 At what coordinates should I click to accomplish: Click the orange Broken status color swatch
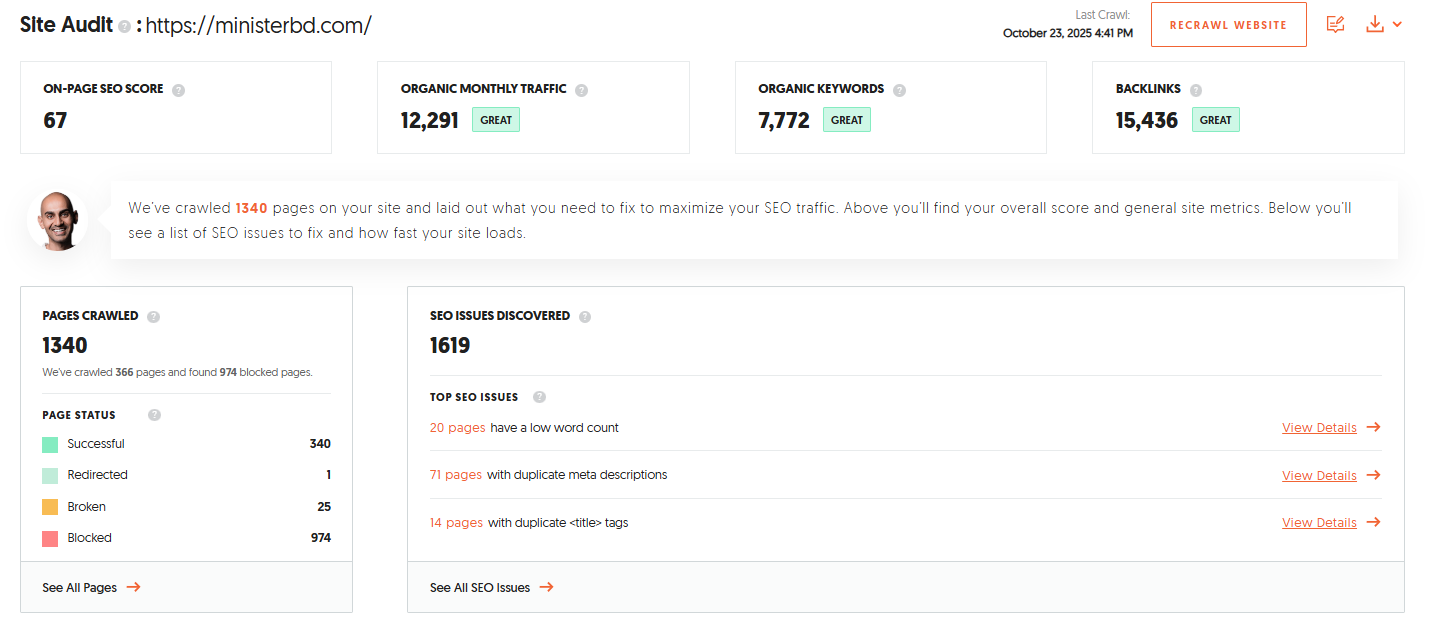pyautogui.click(x=50, y=507)
